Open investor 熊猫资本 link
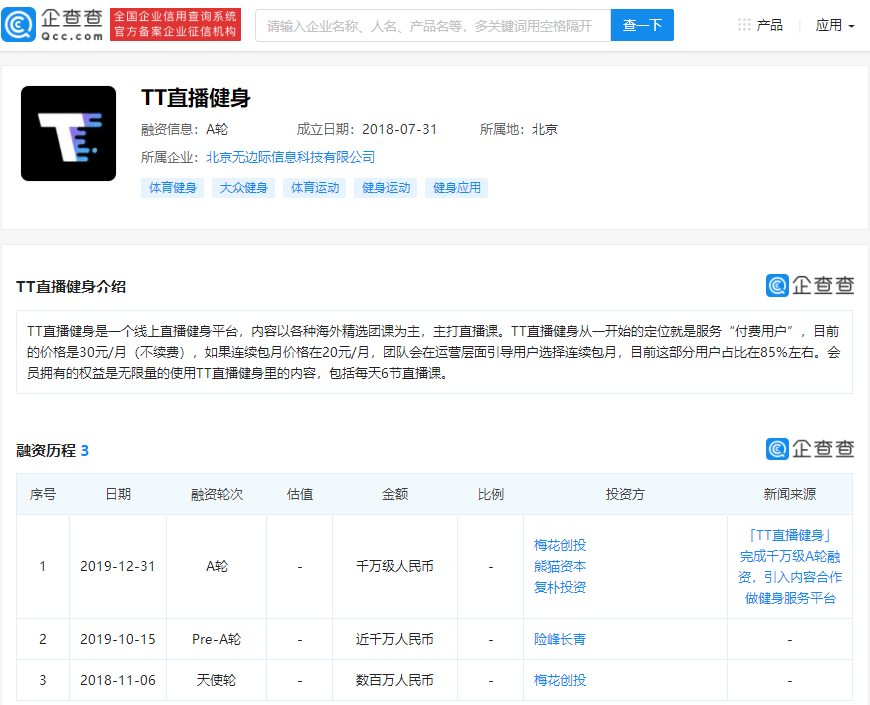Image resolution: width=870 pixels, height=705 pixels. [x=560, y=566]
